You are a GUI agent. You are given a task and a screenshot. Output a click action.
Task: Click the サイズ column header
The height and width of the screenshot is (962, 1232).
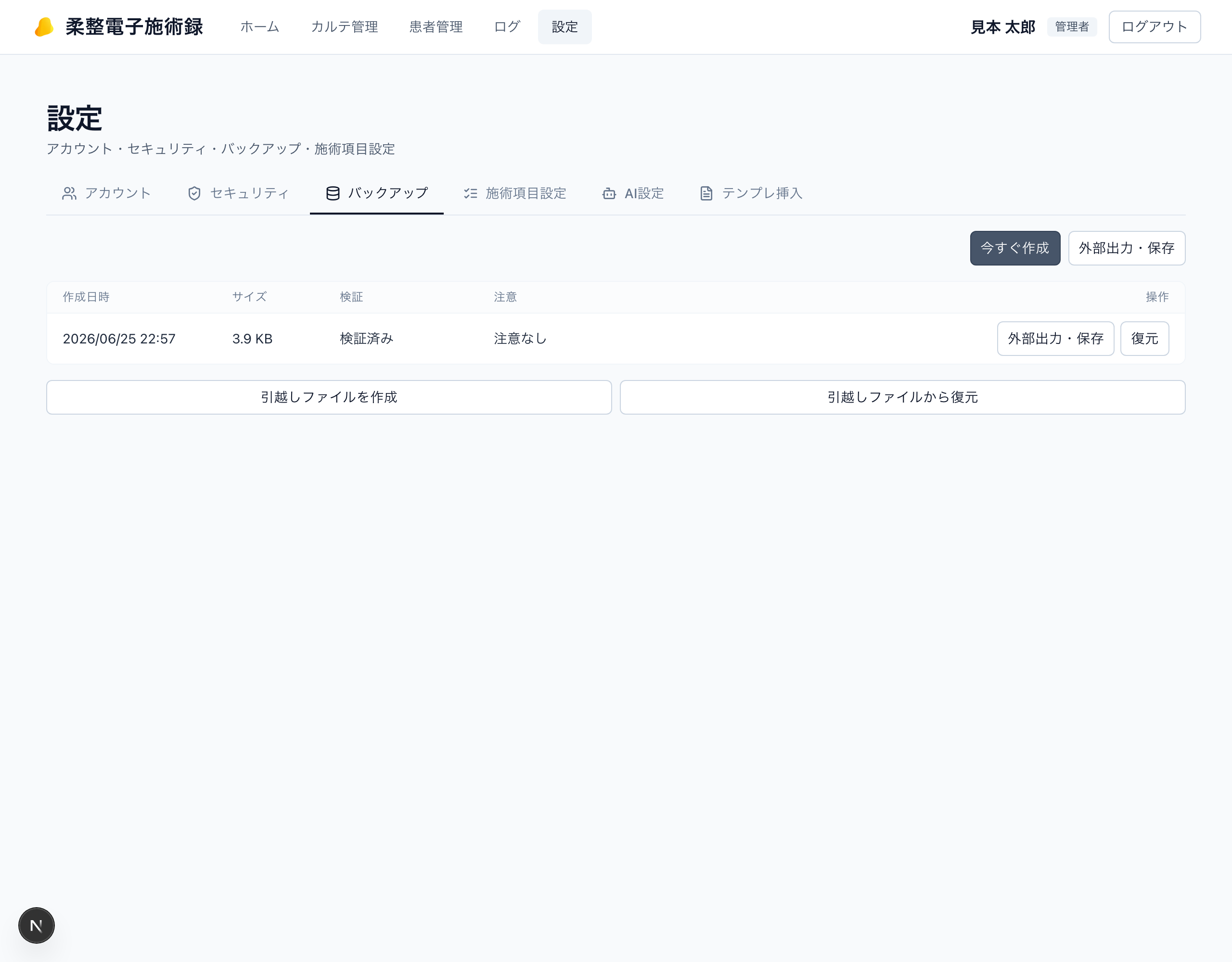coord(249,297)
